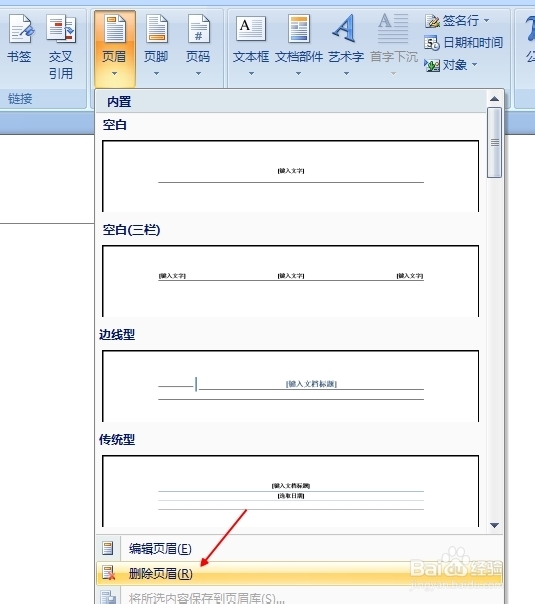Click the Built-in (内置) gallery heading

(119, 102)
